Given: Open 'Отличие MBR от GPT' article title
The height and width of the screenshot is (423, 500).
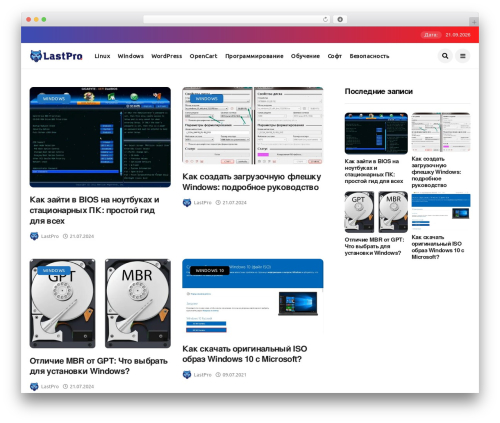Looking at the screenshot, I should 98,366.
